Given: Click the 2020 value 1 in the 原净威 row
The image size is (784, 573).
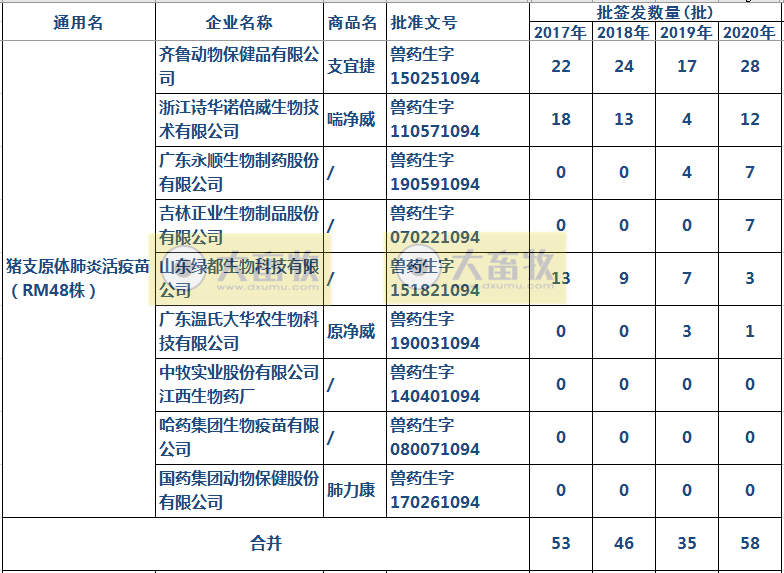Looking at the screenshot, I should [x=750, y=332].
